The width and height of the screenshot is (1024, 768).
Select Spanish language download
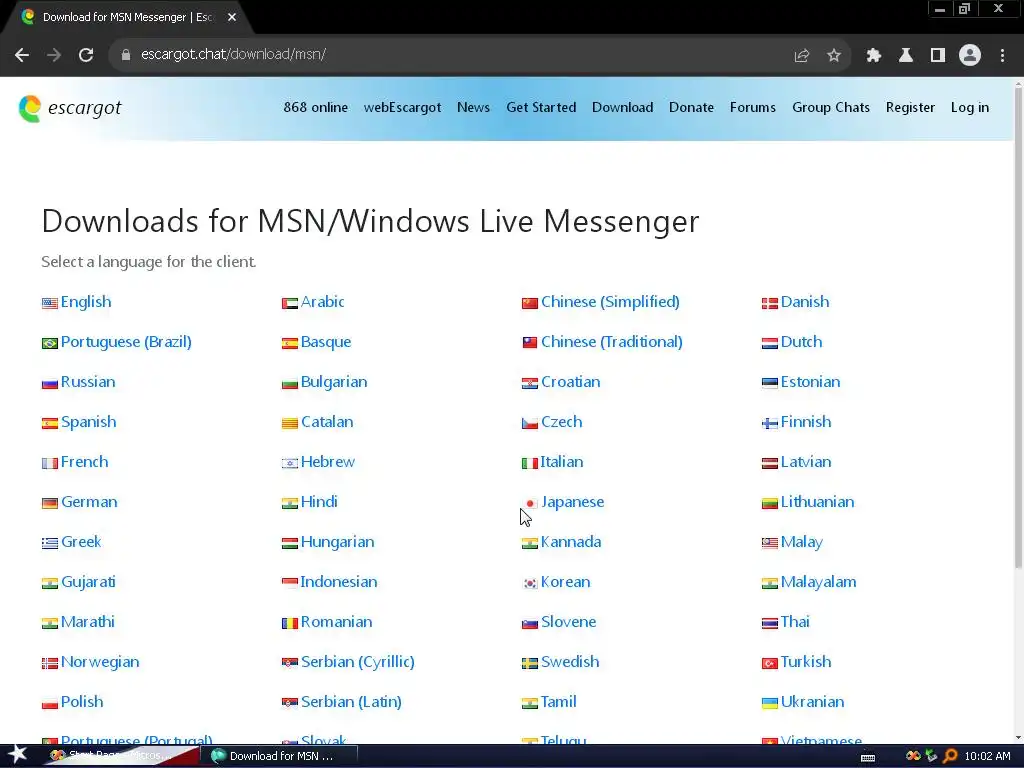tap(89, 422)
